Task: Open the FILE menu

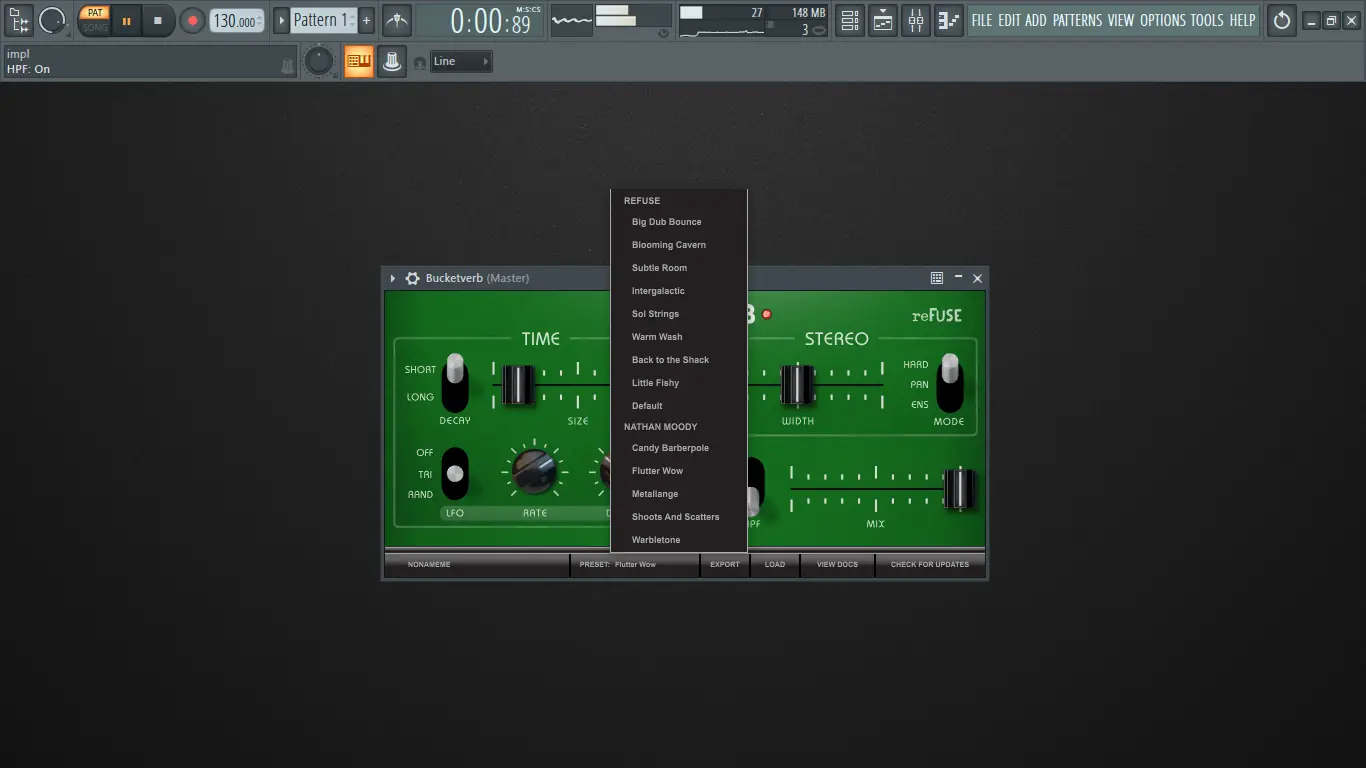Action: (x=982, y=20)
